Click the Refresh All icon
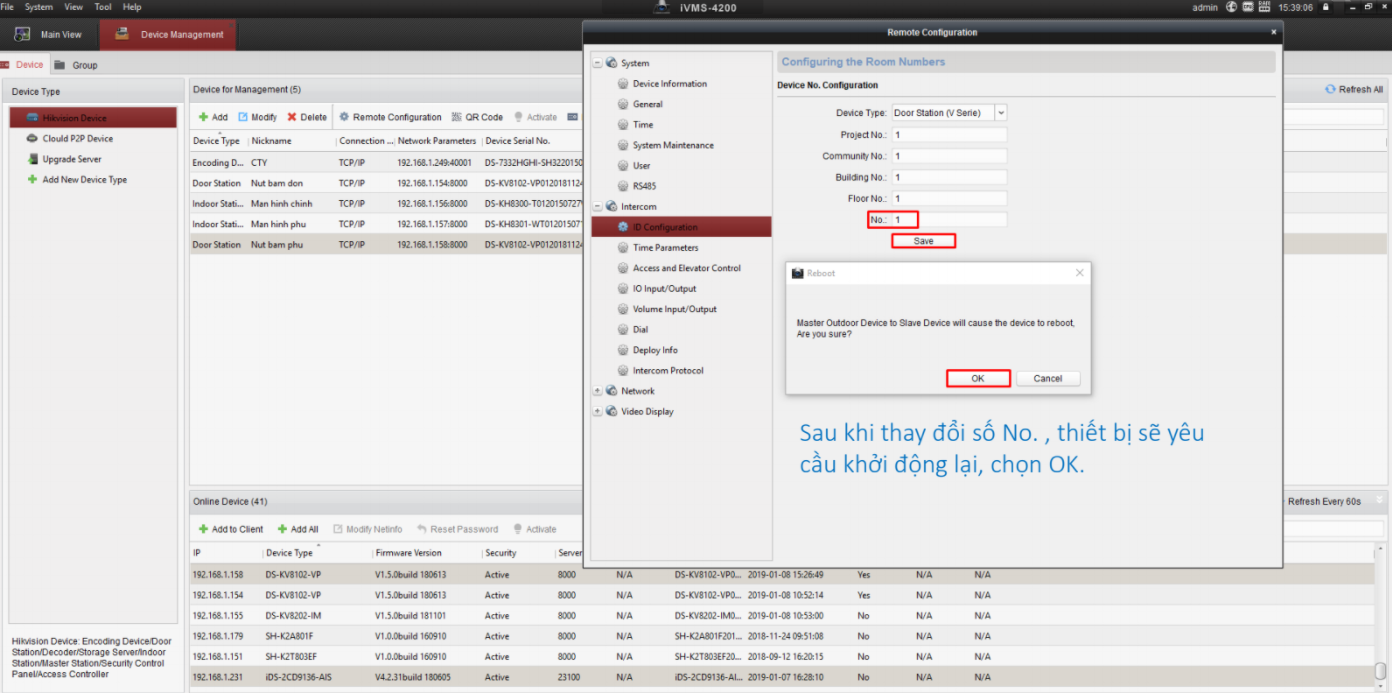This screenshot has width=1392, height=693. pyautogui.click(x=1330, y=89)
